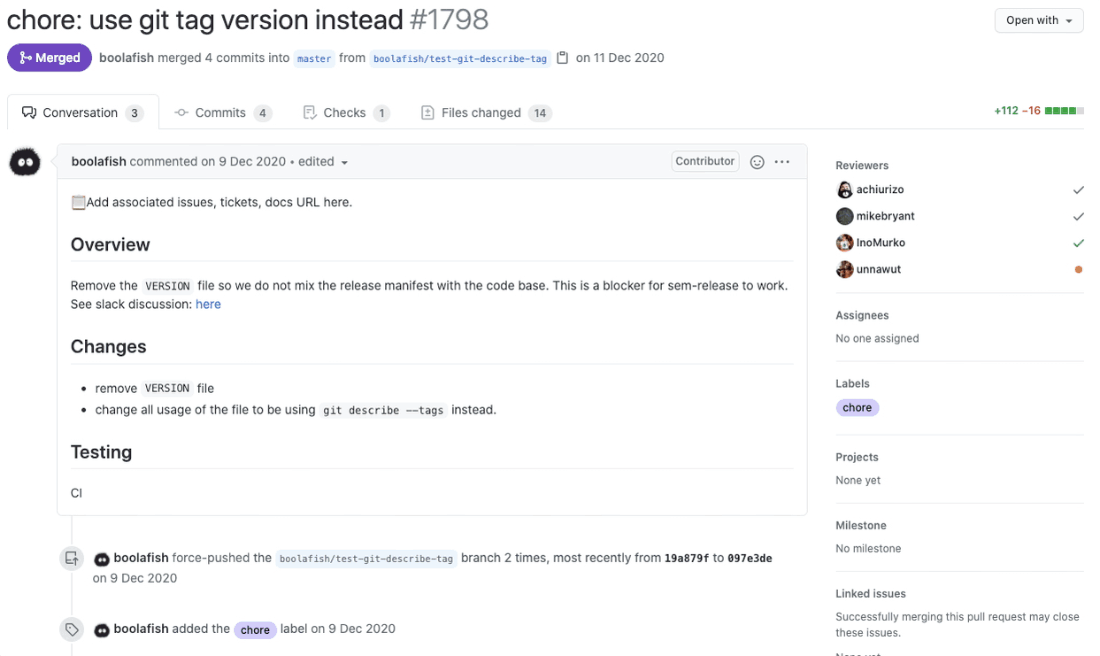Click the Conversation speech-bubble icon
1100x656 pixels.
click(x=29, y=112)
